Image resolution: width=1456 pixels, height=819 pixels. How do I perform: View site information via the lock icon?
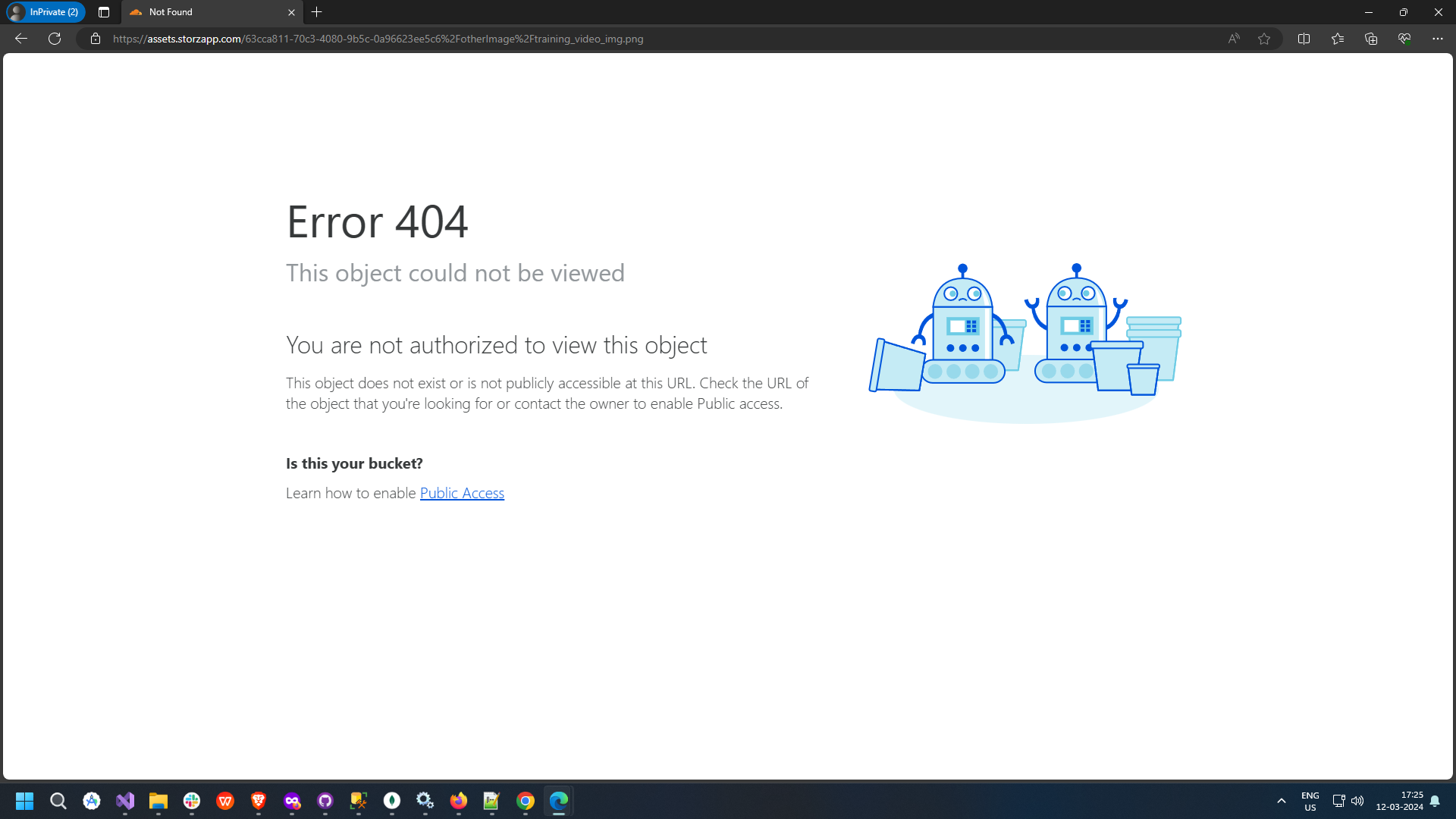96,39
